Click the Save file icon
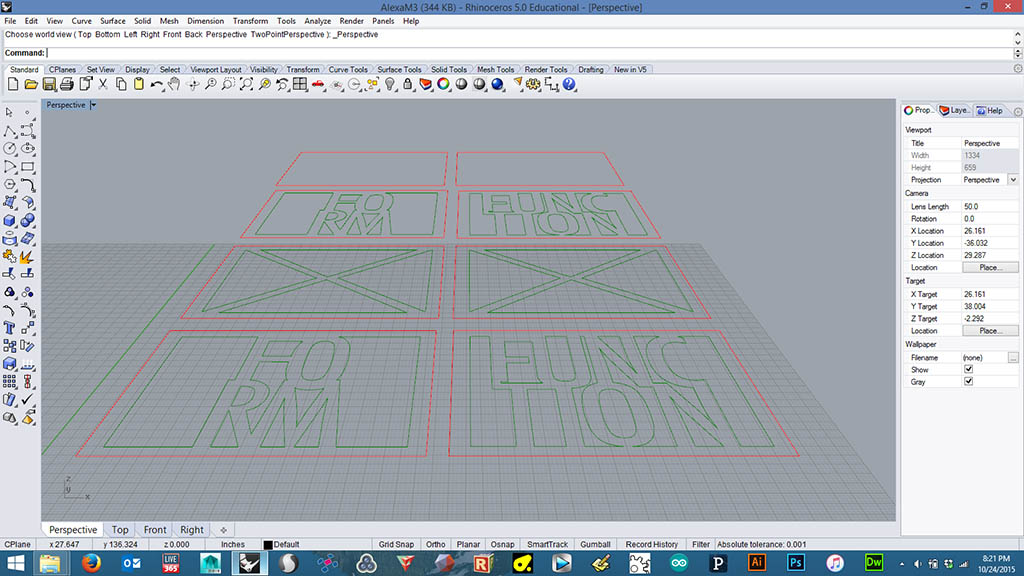Screen dimensions: 1024x576 49,85
